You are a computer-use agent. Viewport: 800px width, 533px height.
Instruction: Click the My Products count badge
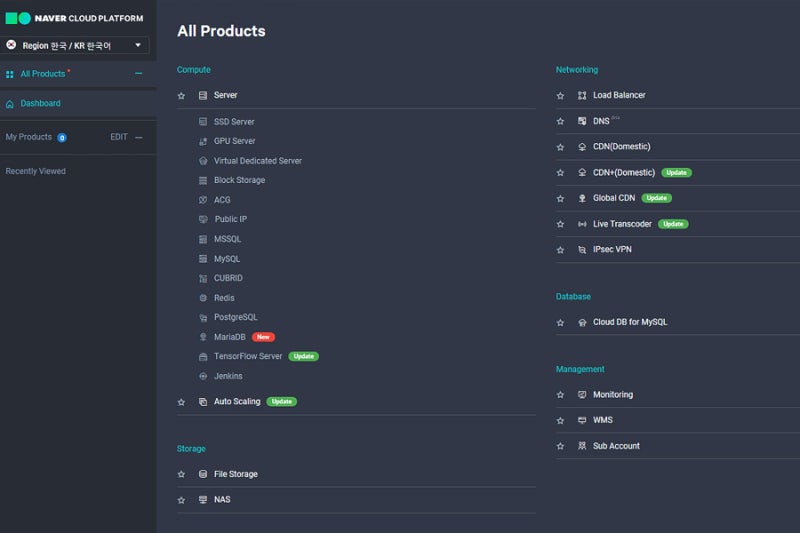(62, 138)
